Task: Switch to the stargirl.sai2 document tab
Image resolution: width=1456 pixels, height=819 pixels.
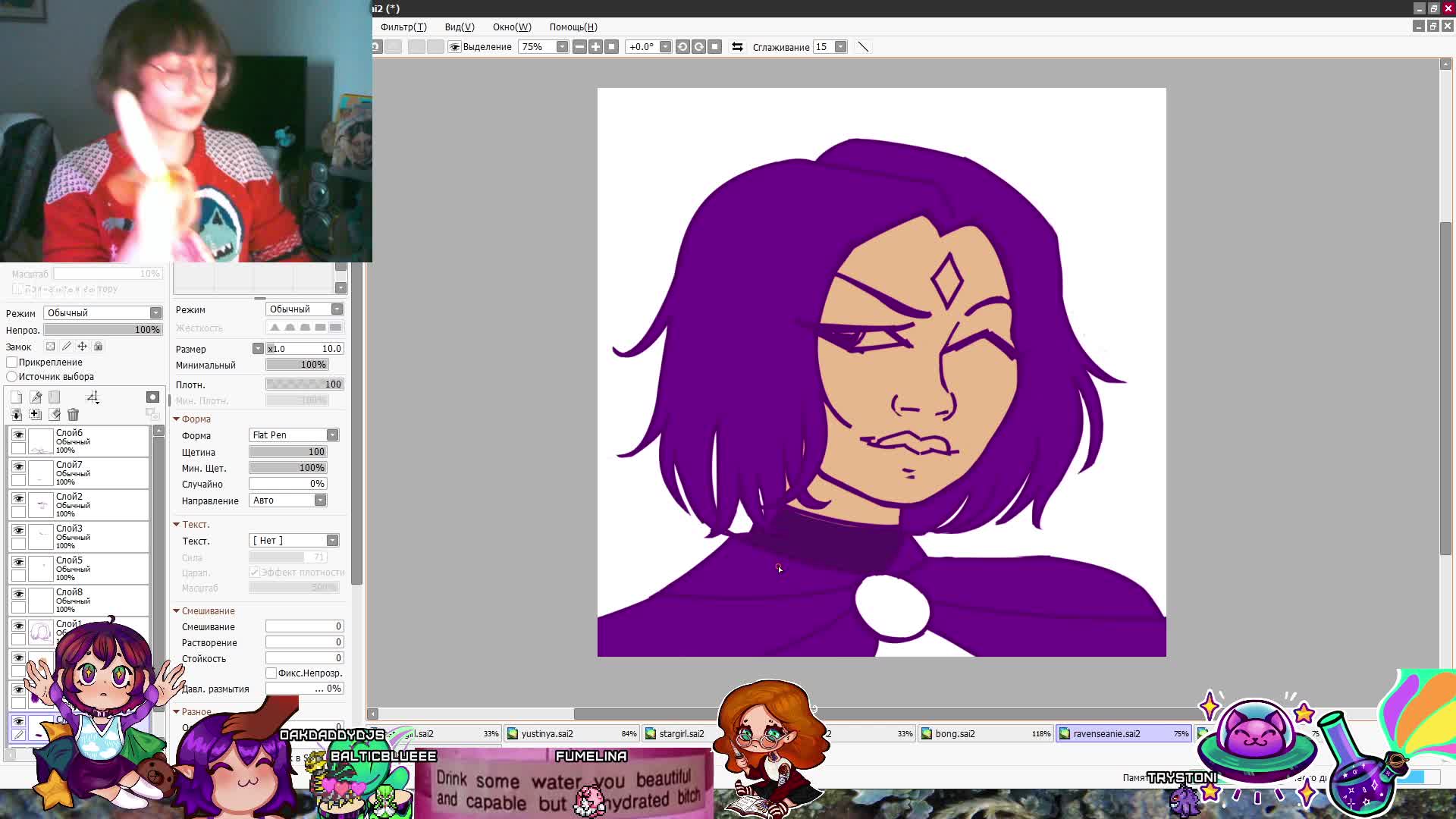Action: point(680,734)
